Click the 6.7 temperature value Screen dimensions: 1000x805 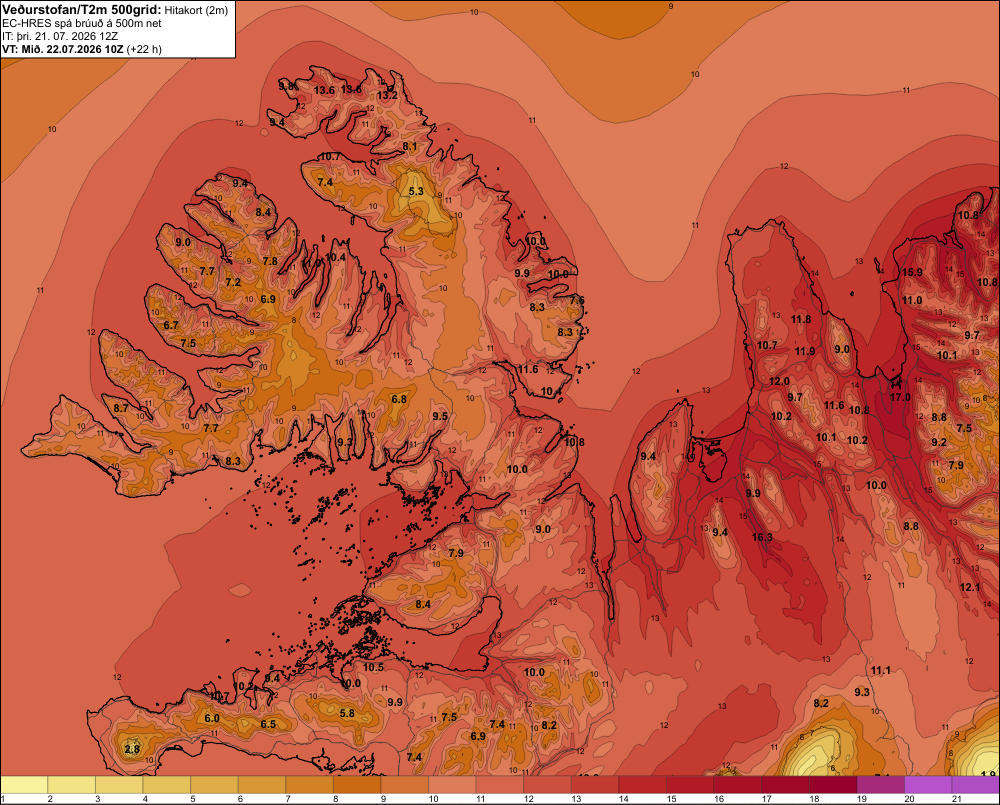pos(171,325)
